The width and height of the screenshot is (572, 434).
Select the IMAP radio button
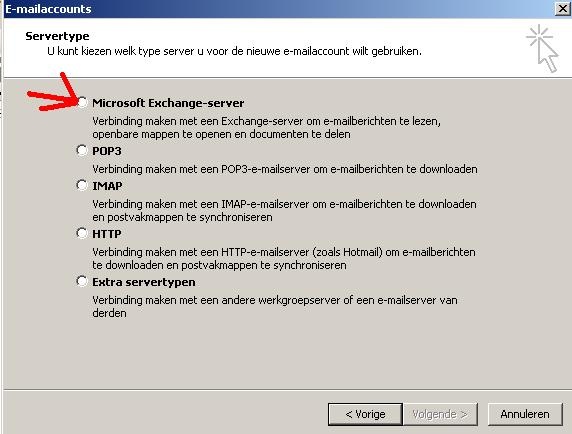[82, 185]
